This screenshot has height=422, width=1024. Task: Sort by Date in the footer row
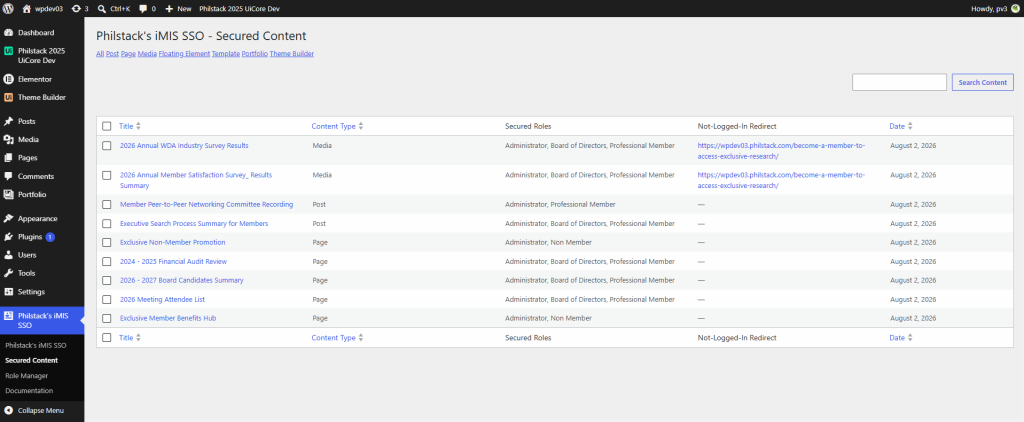(901, 338)
